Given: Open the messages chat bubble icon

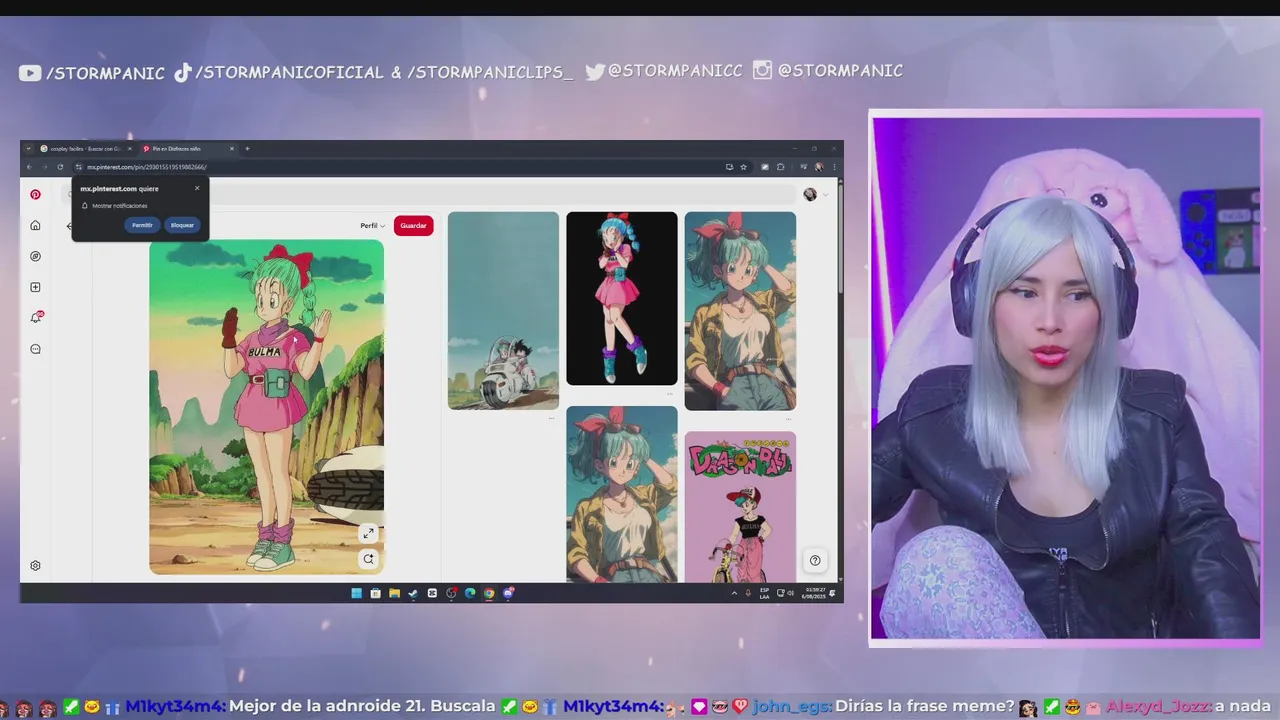Looking at the screenshot, I should pos(35,349).
